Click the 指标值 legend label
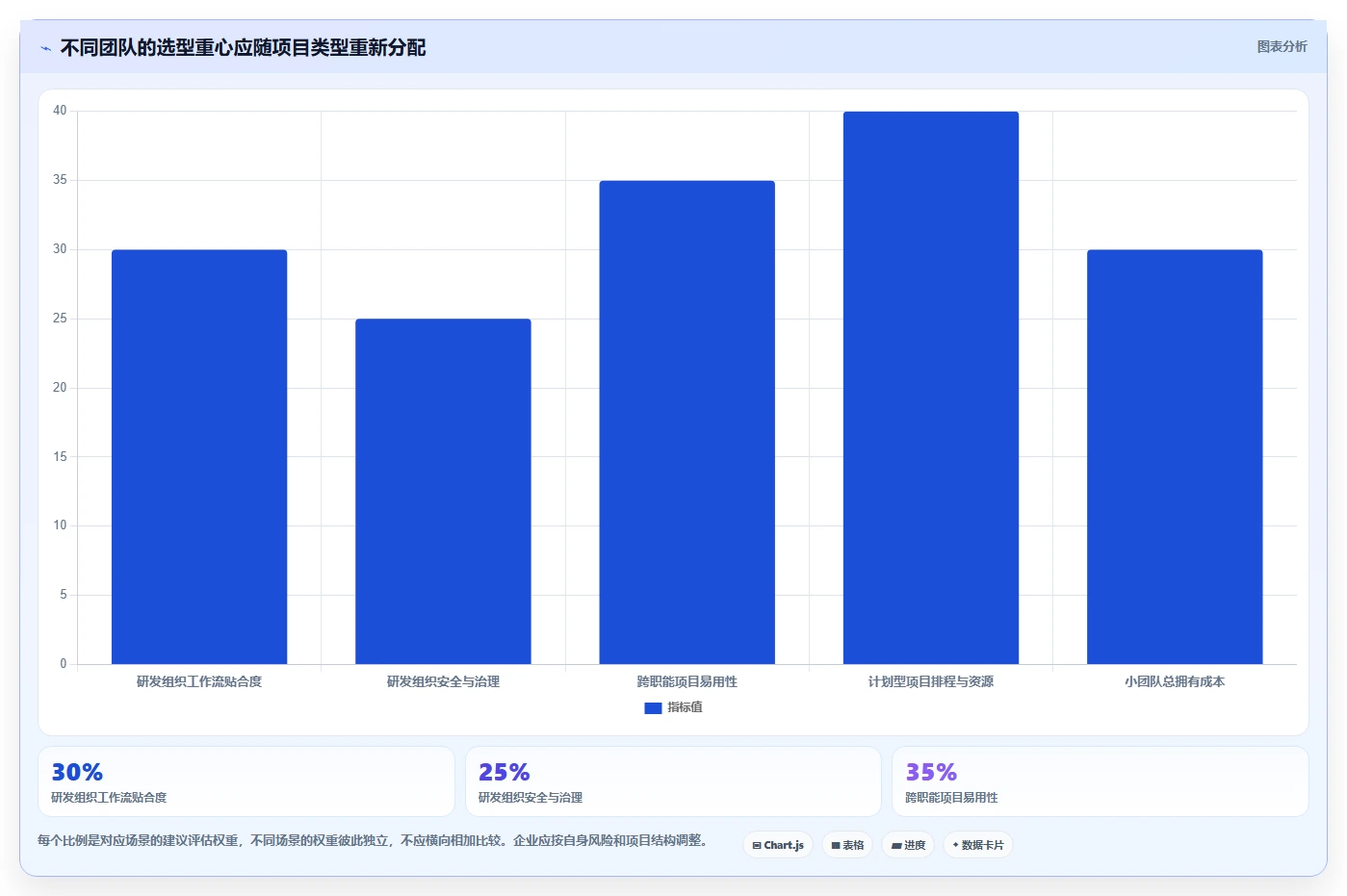This screenshot has width=1347, height=896. point(685,707)
